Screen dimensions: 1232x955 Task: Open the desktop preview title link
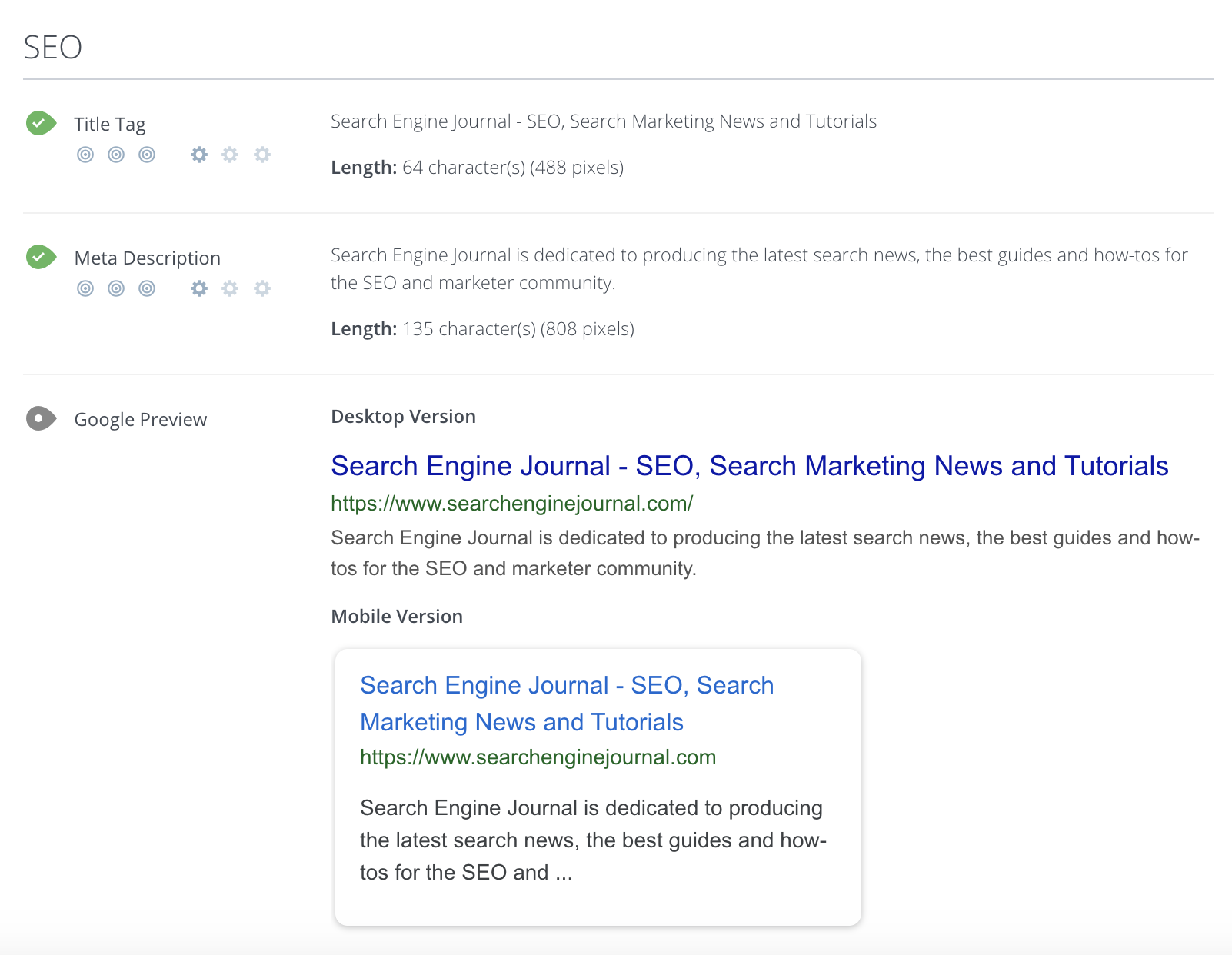[749, 466]
